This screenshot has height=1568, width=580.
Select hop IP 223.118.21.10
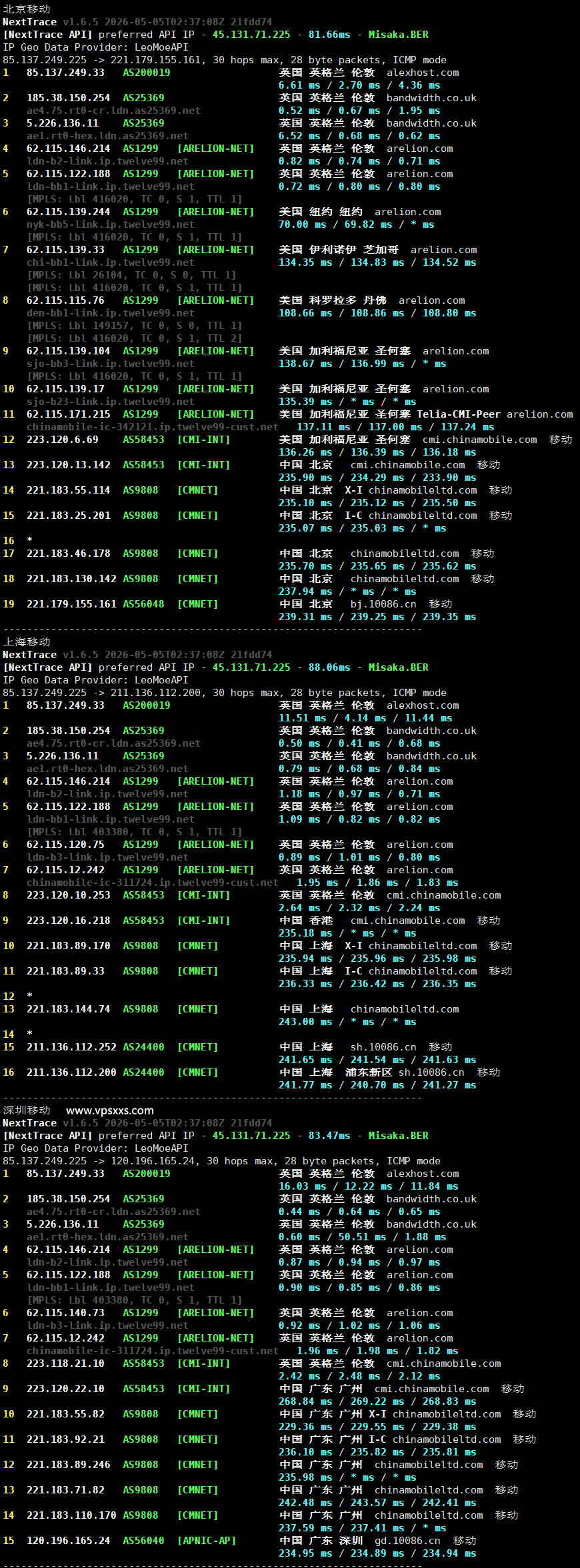tap(65, 1364)
